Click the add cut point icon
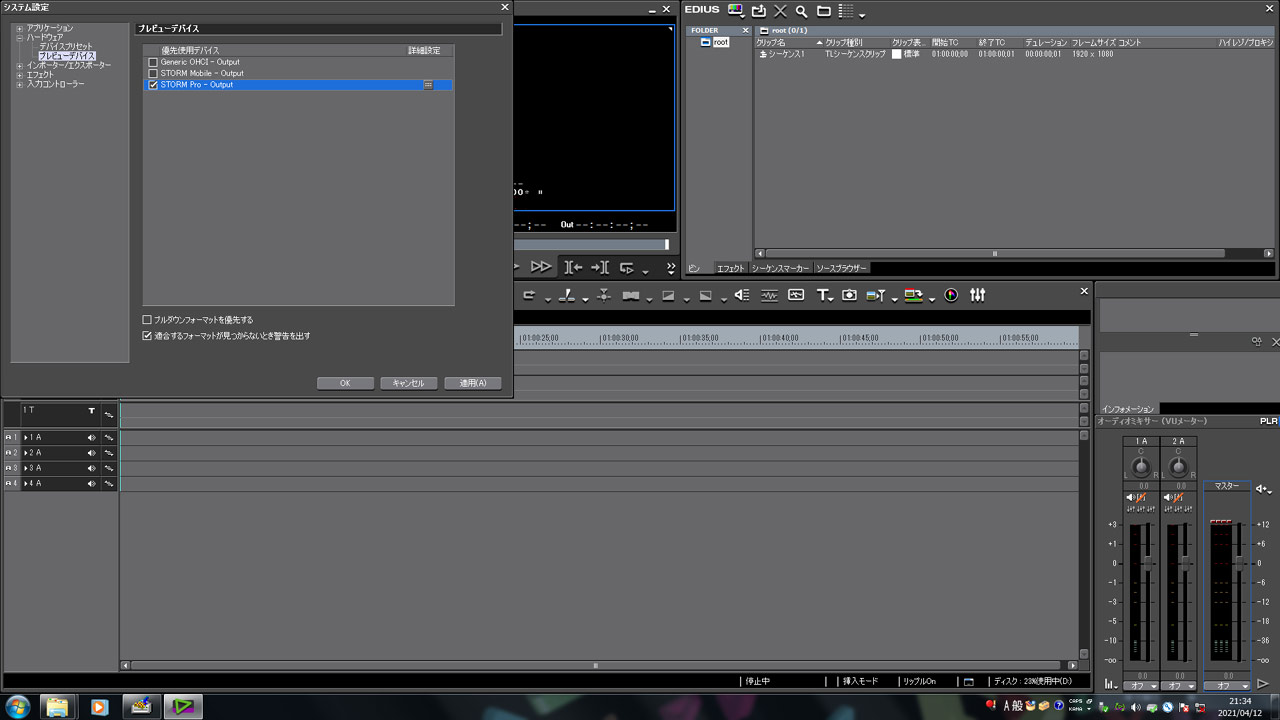 pos(566,295)
